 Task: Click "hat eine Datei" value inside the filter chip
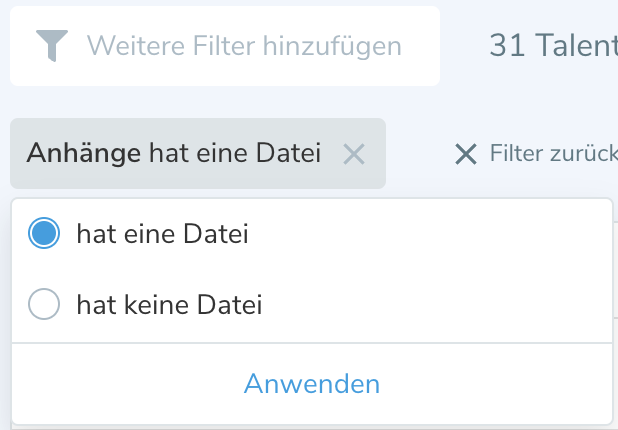tap(234, 154)
